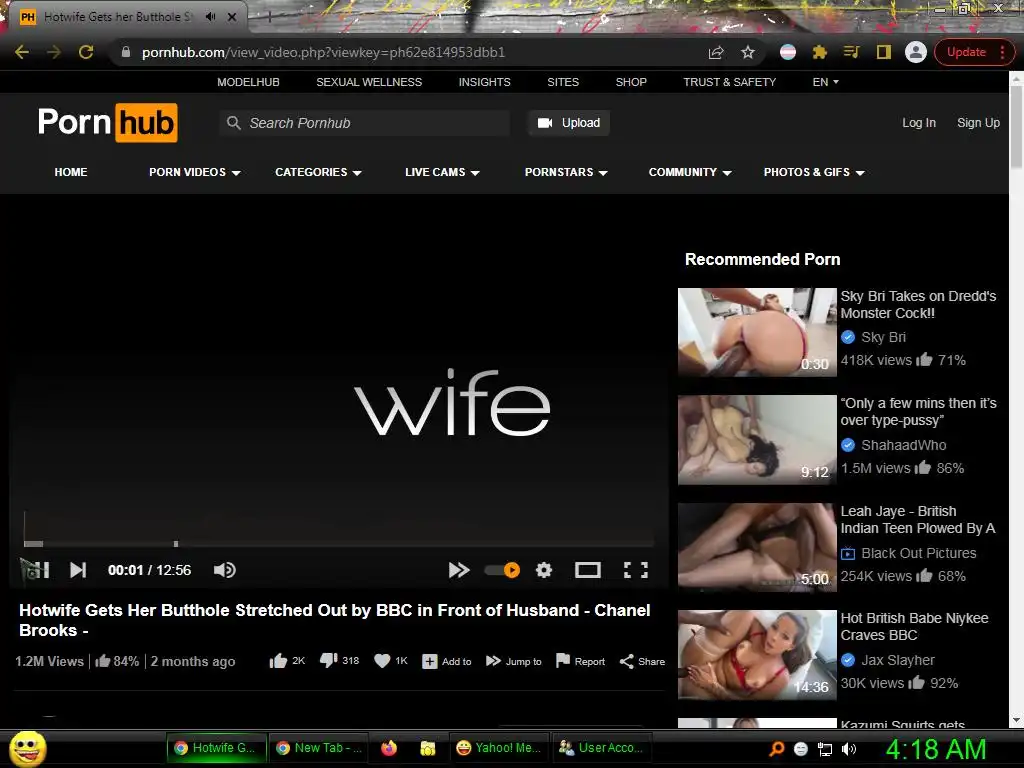Expand the EN language dropdown
The image size is (1024, 768).
pyautogui.click(x=825, y=82)
